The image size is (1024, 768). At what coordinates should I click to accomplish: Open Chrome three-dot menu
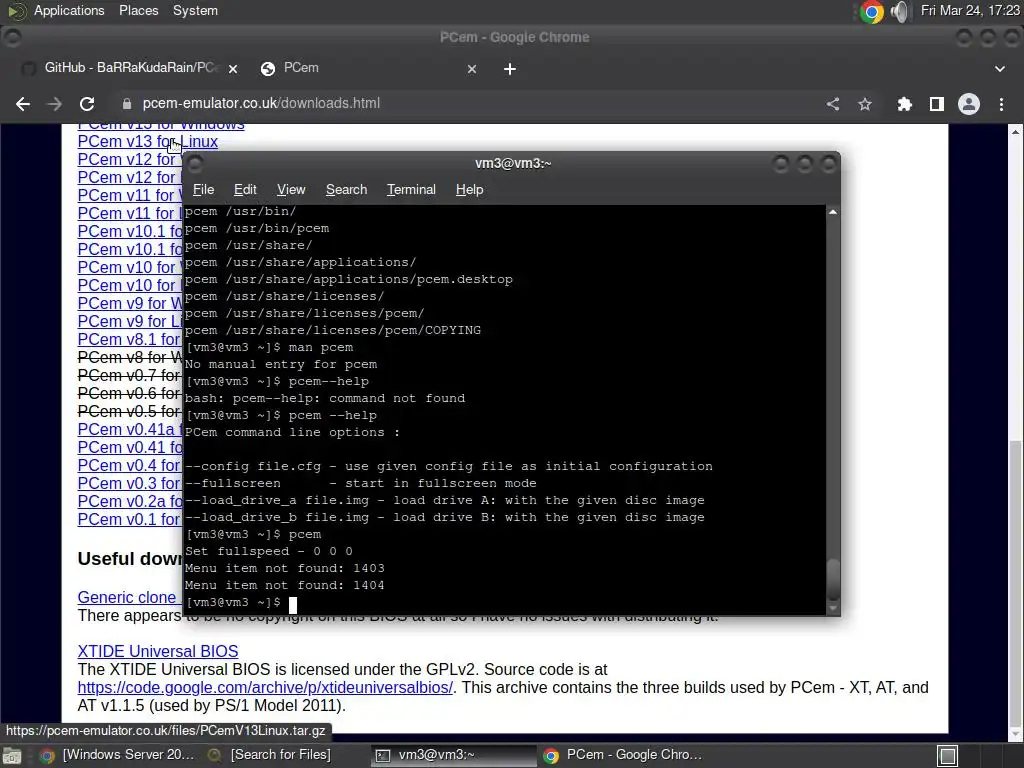1001,104
